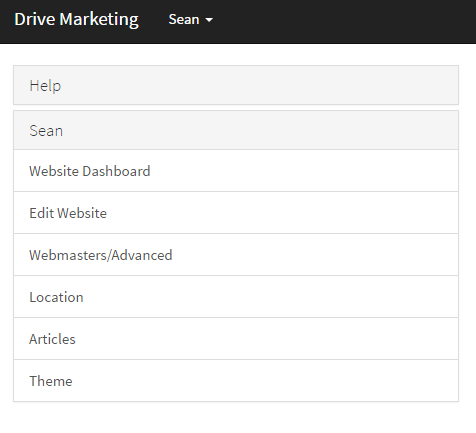
Task: Select the Articles entry
Action: pos(52,339)
